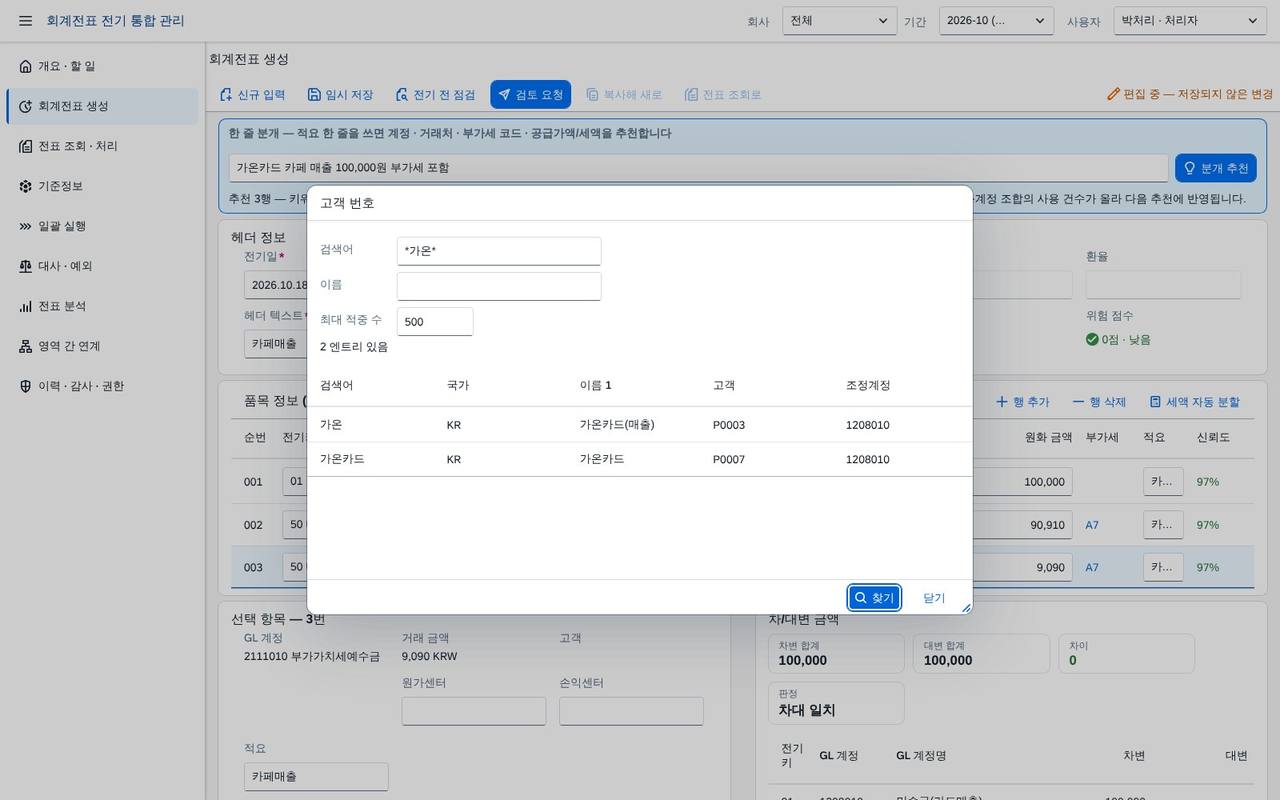Click the 최대 적중 수 field
This screenshot has height=800, width=1280.
pos(435,321)
